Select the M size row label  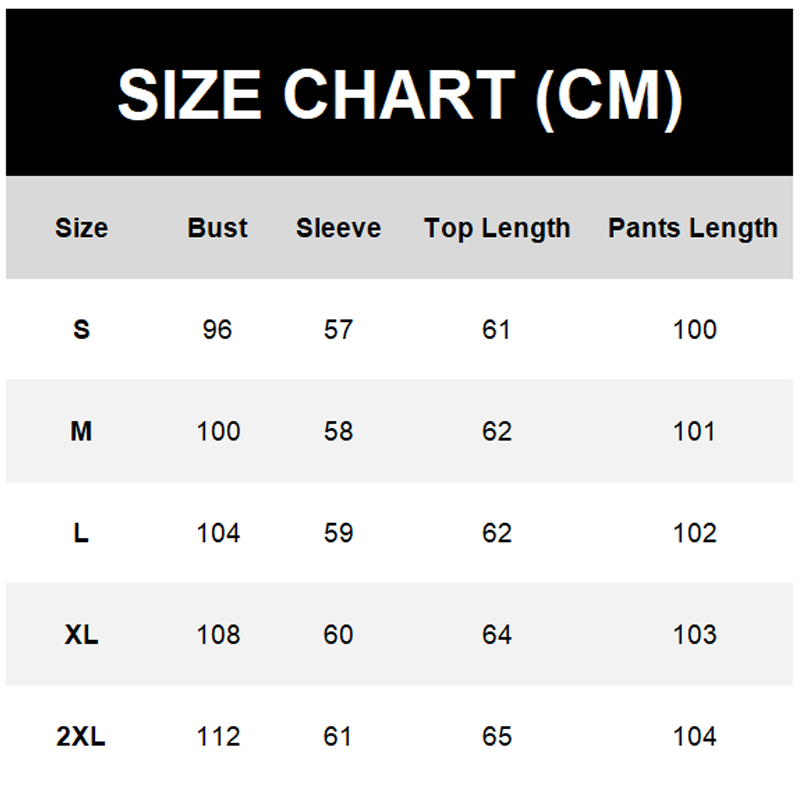point(81,431)
